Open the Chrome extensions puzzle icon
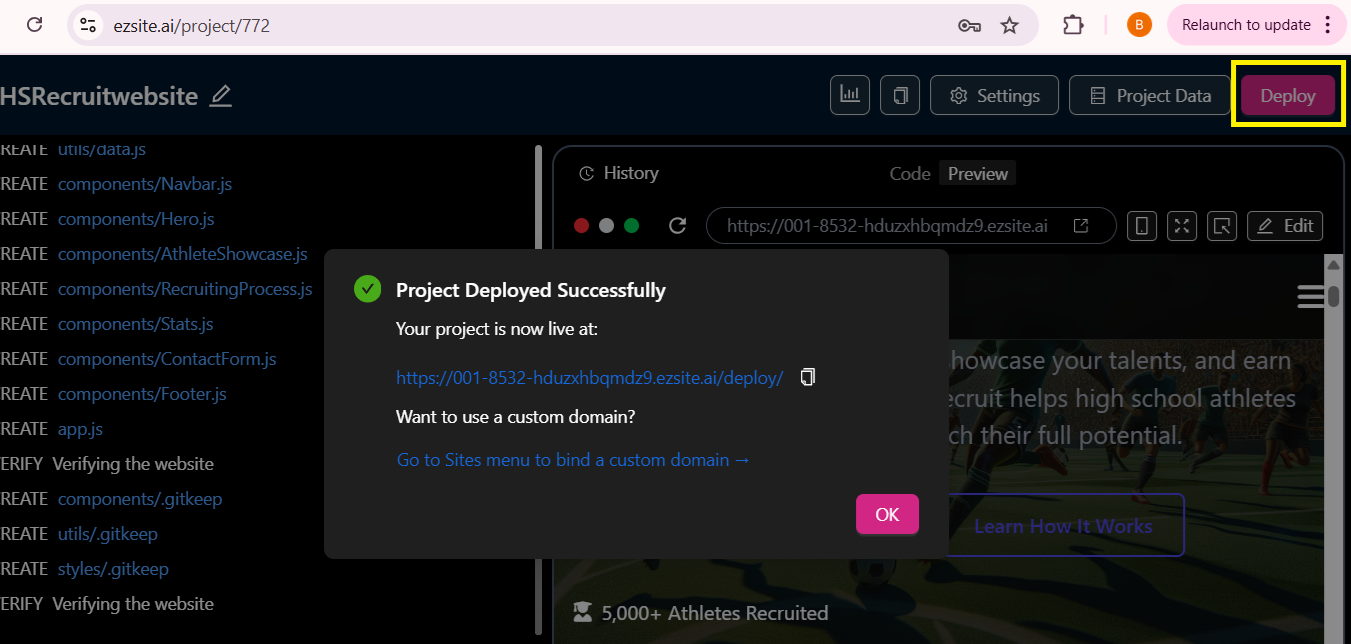1351x644 pixels. [x=1073, y=25]
